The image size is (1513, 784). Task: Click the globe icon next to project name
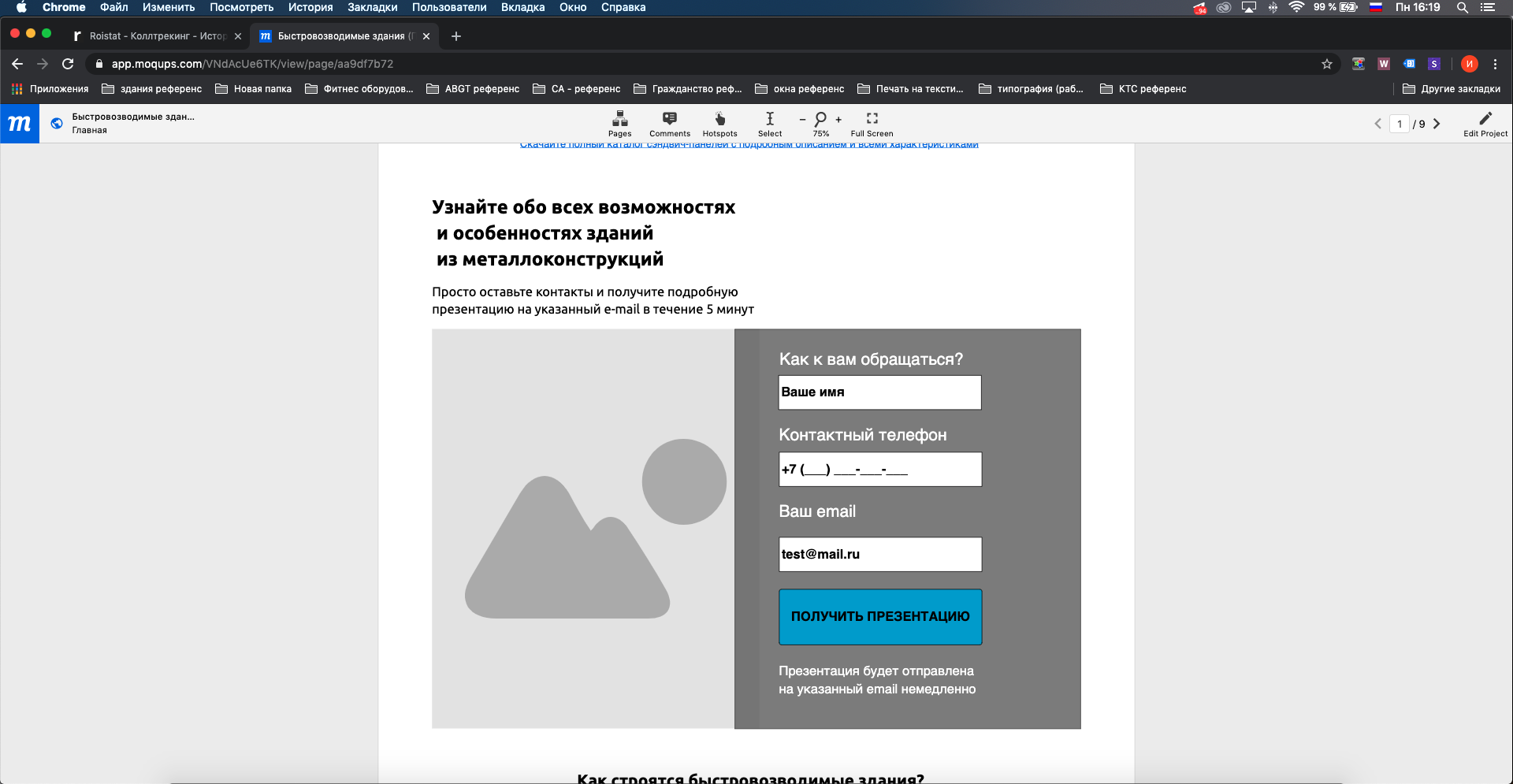57,123
